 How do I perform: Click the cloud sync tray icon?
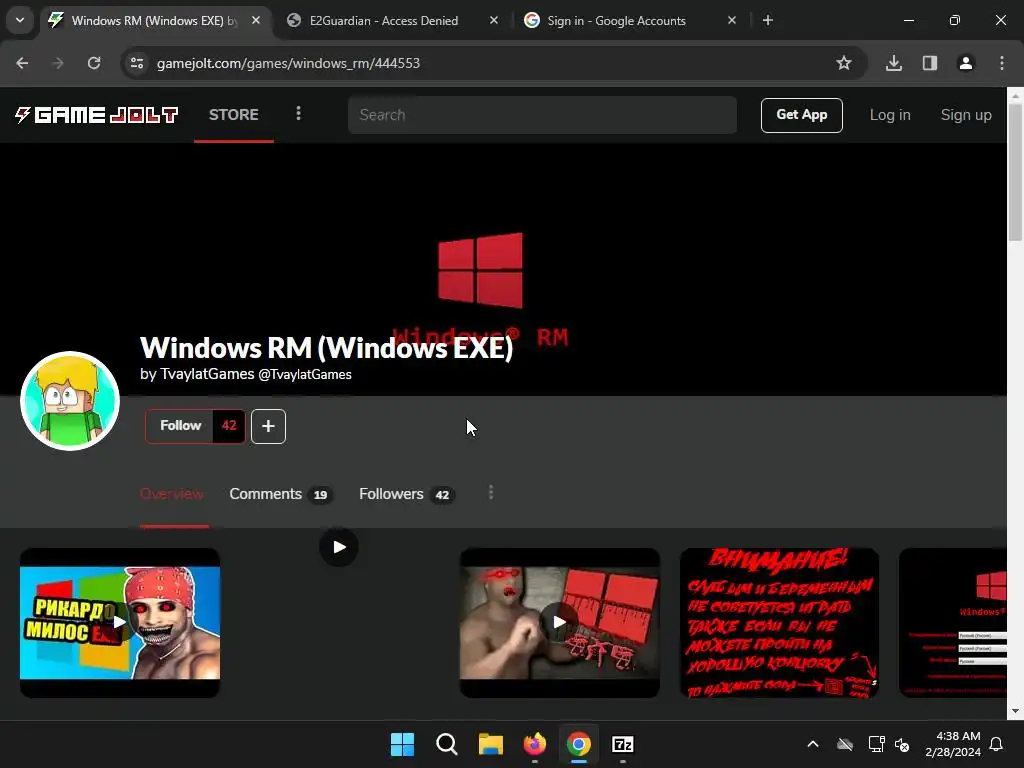point(845,744)
